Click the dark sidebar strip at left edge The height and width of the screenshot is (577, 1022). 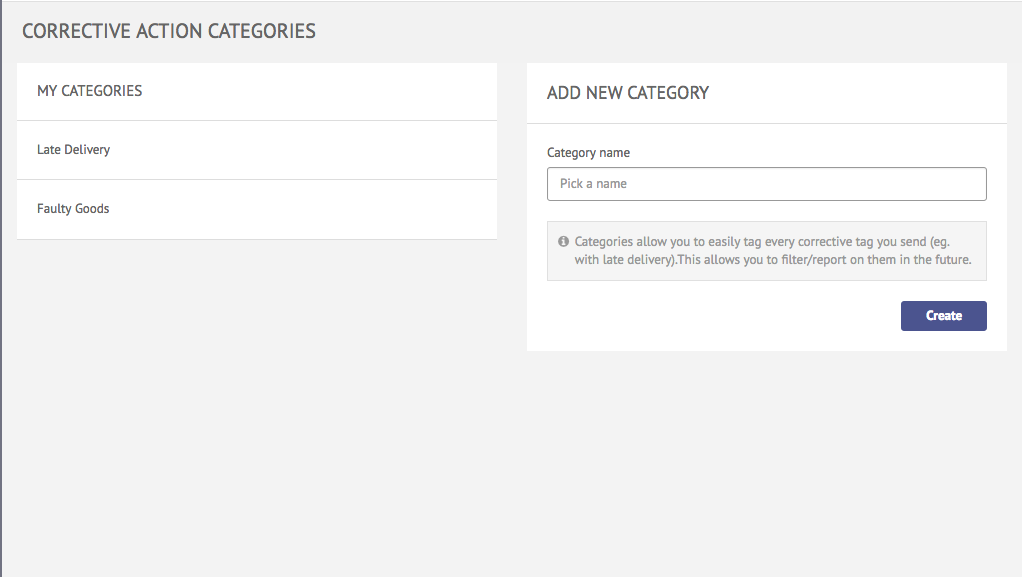tap(1, 288)
